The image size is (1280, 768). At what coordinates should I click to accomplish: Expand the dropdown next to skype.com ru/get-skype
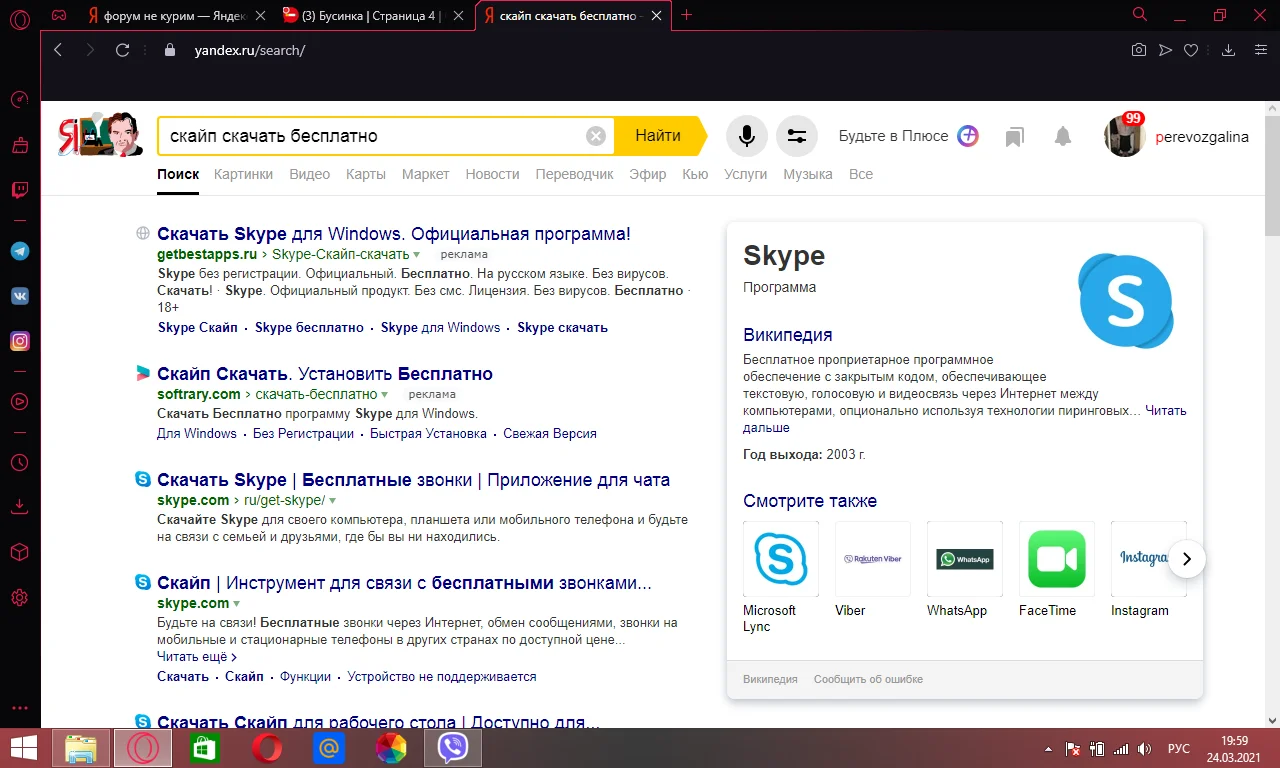333,500
